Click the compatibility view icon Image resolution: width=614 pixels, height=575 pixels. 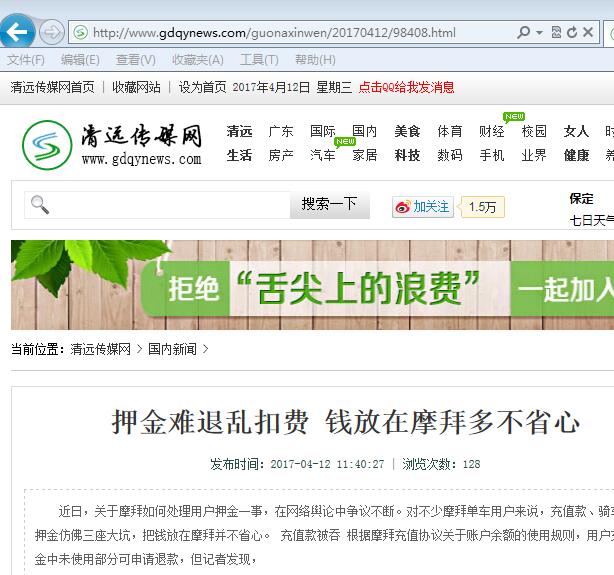[556, 32]
